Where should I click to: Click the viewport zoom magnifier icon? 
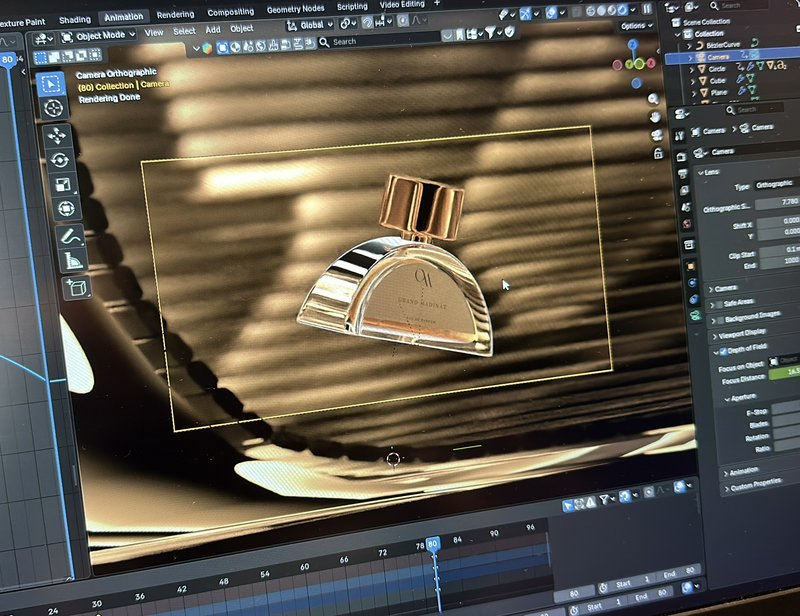[653, 99]
